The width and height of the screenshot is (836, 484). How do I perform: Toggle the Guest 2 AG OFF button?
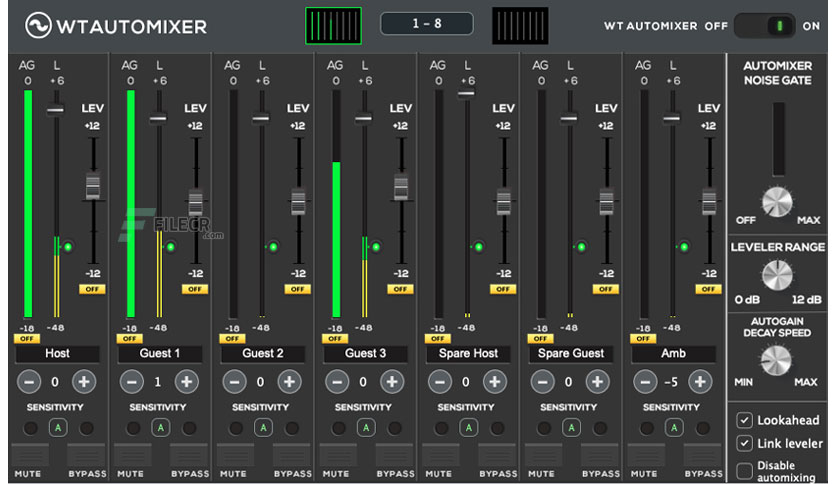(x=232, y=338)
